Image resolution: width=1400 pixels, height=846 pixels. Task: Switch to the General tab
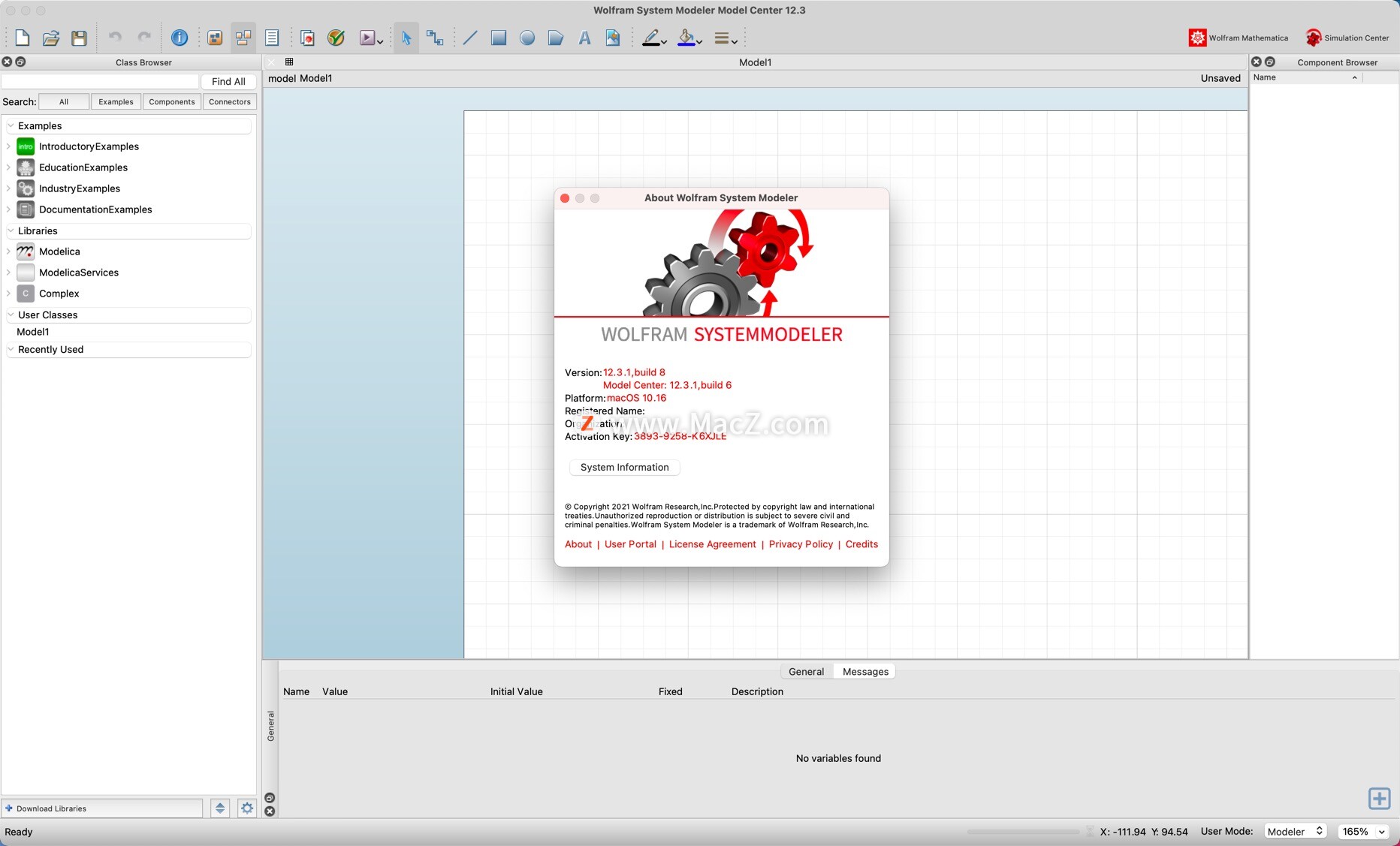806,671
